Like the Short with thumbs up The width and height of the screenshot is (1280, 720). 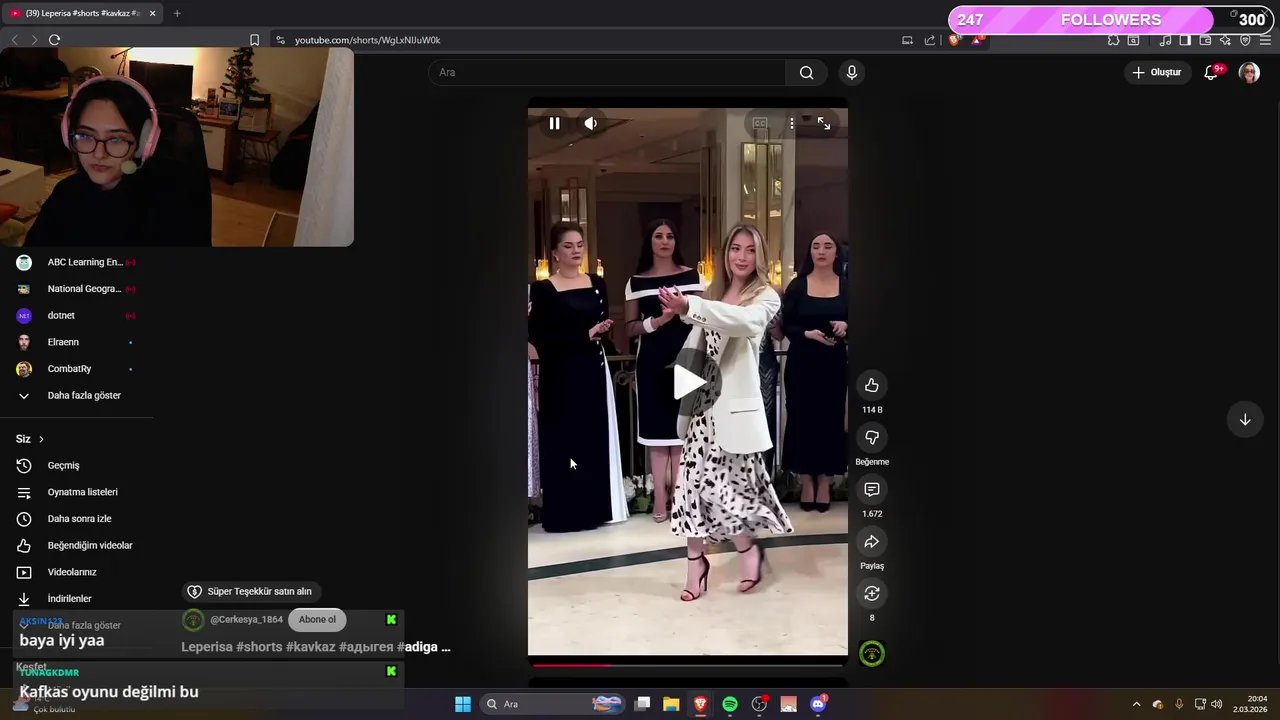(x=872, y=385)
